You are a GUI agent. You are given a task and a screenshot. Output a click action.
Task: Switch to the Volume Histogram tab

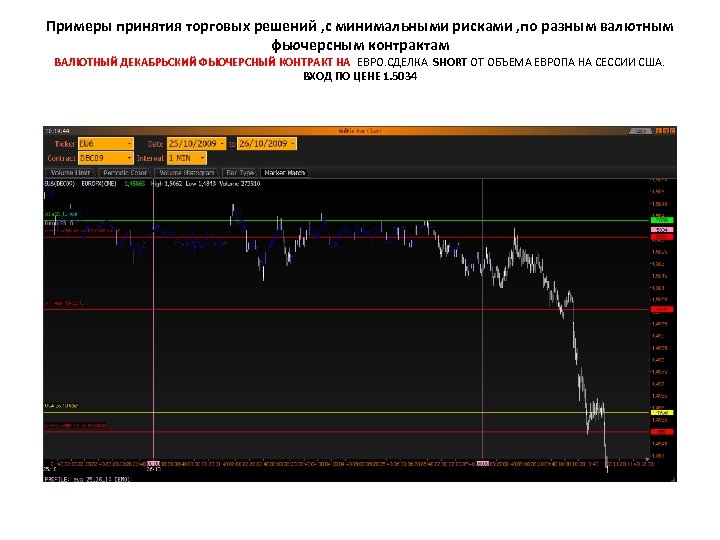click(x=187, y=173)
